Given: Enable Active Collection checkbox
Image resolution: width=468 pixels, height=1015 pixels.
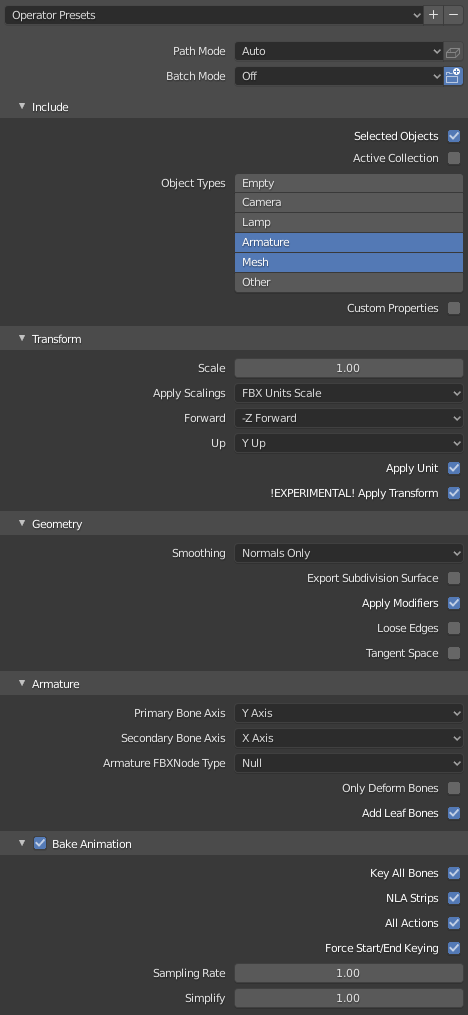Looking at the screenshot, I should (454, 158).
